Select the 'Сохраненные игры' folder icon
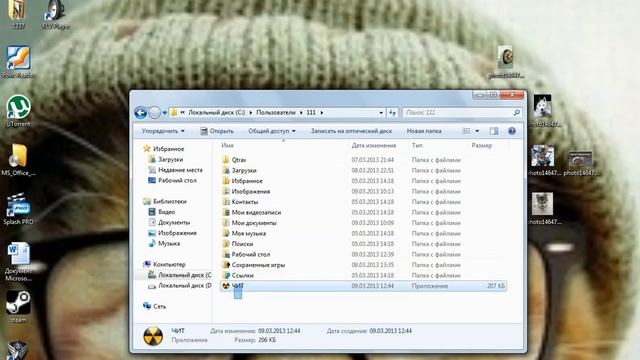Screen dimensions: 640x360 [x=226, y=265]
